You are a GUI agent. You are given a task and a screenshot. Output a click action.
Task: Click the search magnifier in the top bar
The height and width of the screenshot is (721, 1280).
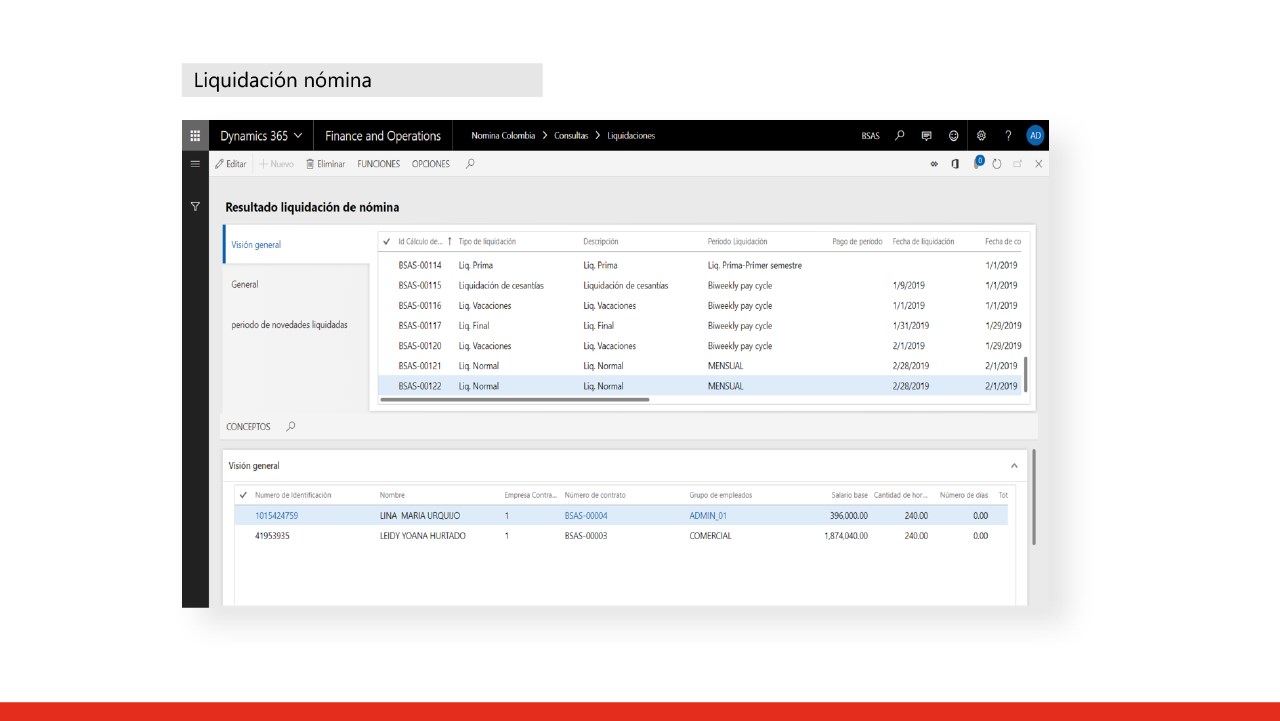900,136
